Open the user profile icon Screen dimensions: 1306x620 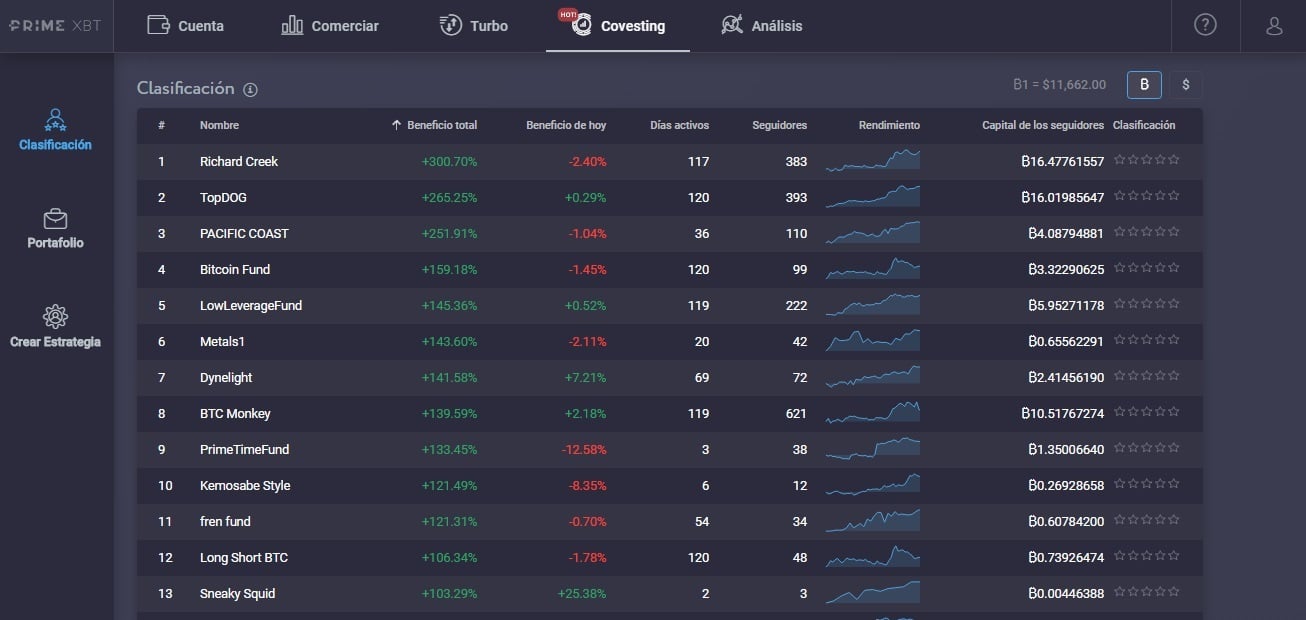point(1274,26)
